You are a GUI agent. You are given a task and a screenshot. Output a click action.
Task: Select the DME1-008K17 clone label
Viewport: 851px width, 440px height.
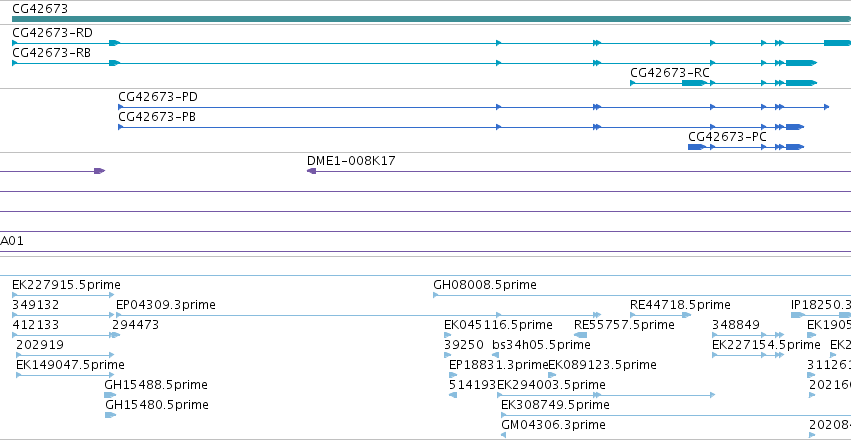[351, 161]
